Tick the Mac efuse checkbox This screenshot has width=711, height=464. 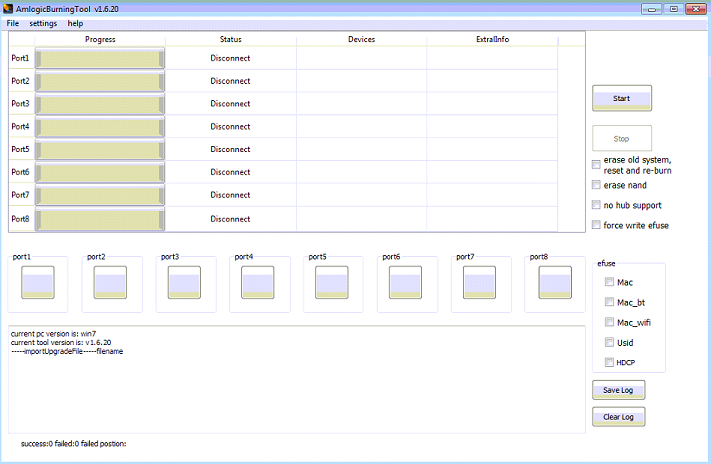tap(609, 282)
